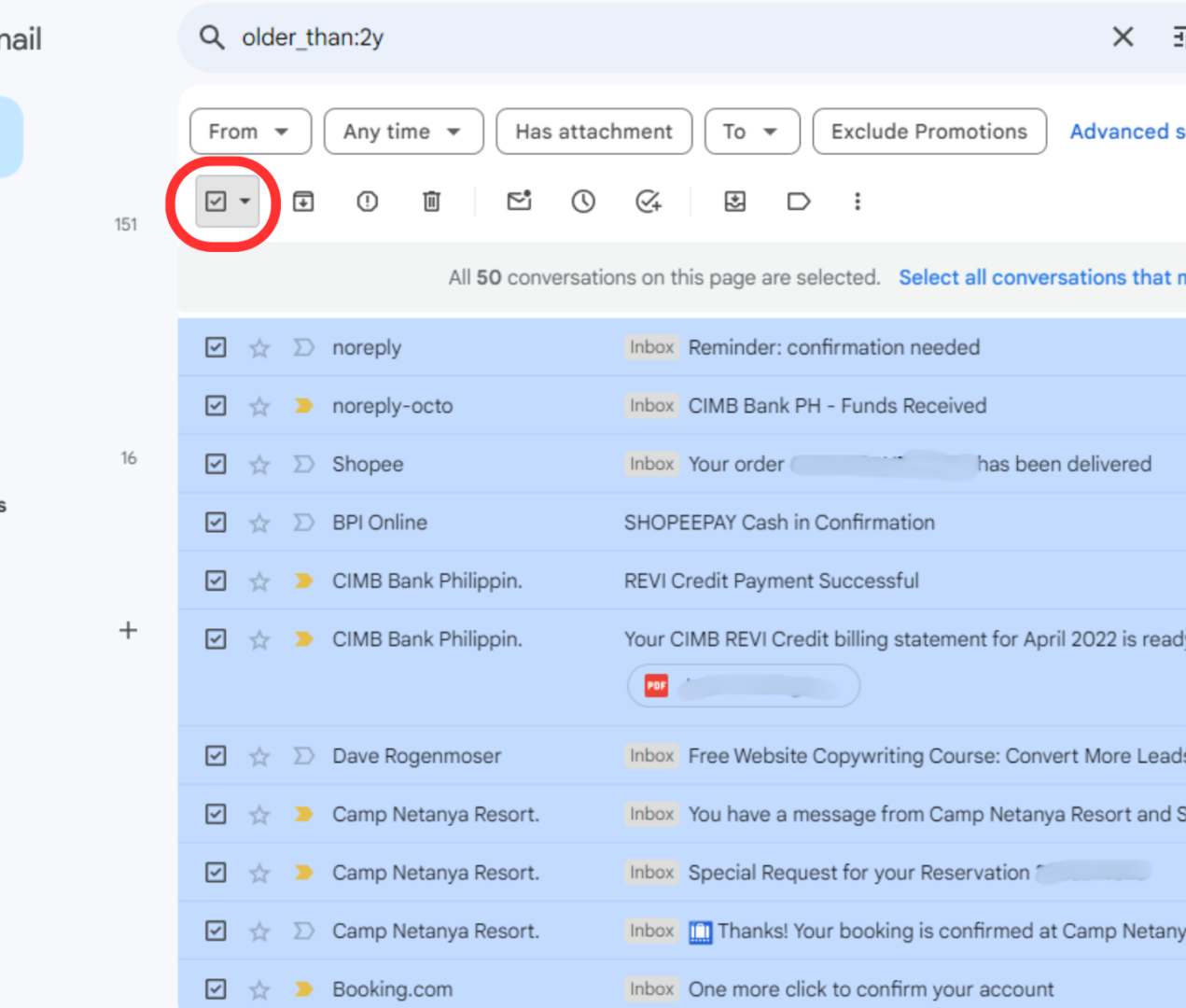
Task: Delete the selected conversations
Action: point(430,201)
